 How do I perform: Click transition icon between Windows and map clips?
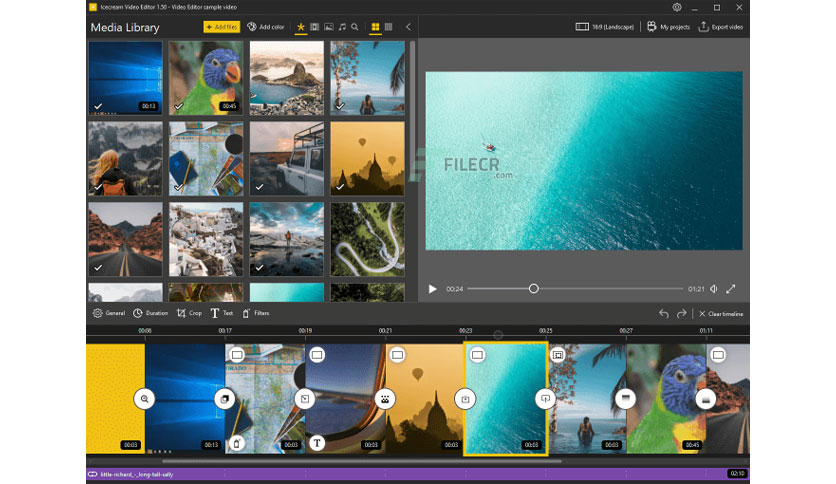point(224,399)
